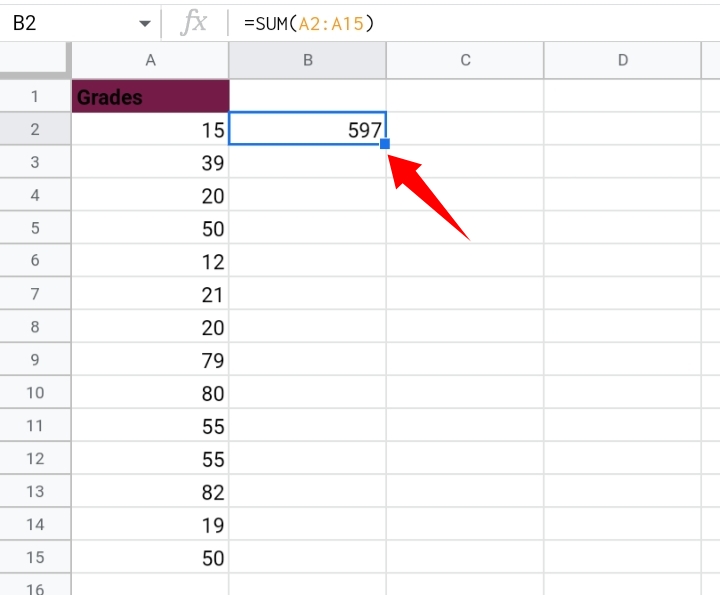Select cell A15 containing 50
The image size is (720, 595).
click(150, 557)
